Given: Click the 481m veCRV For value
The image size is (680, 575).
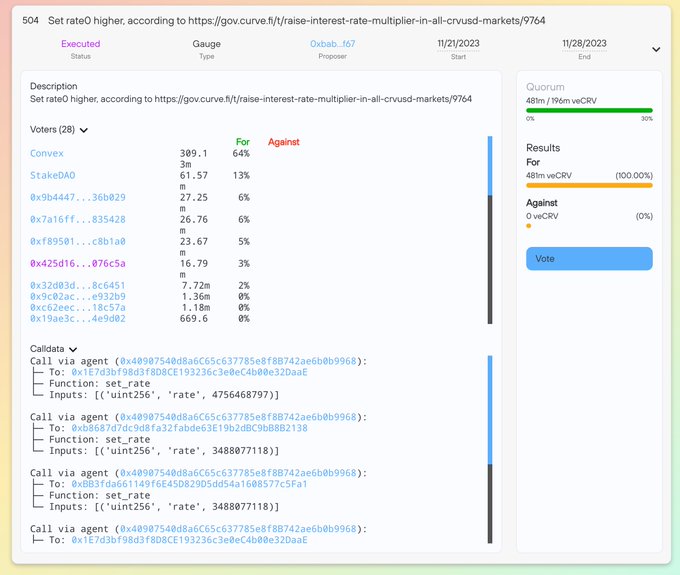Looking at the screenshot, I should point(549,176).
